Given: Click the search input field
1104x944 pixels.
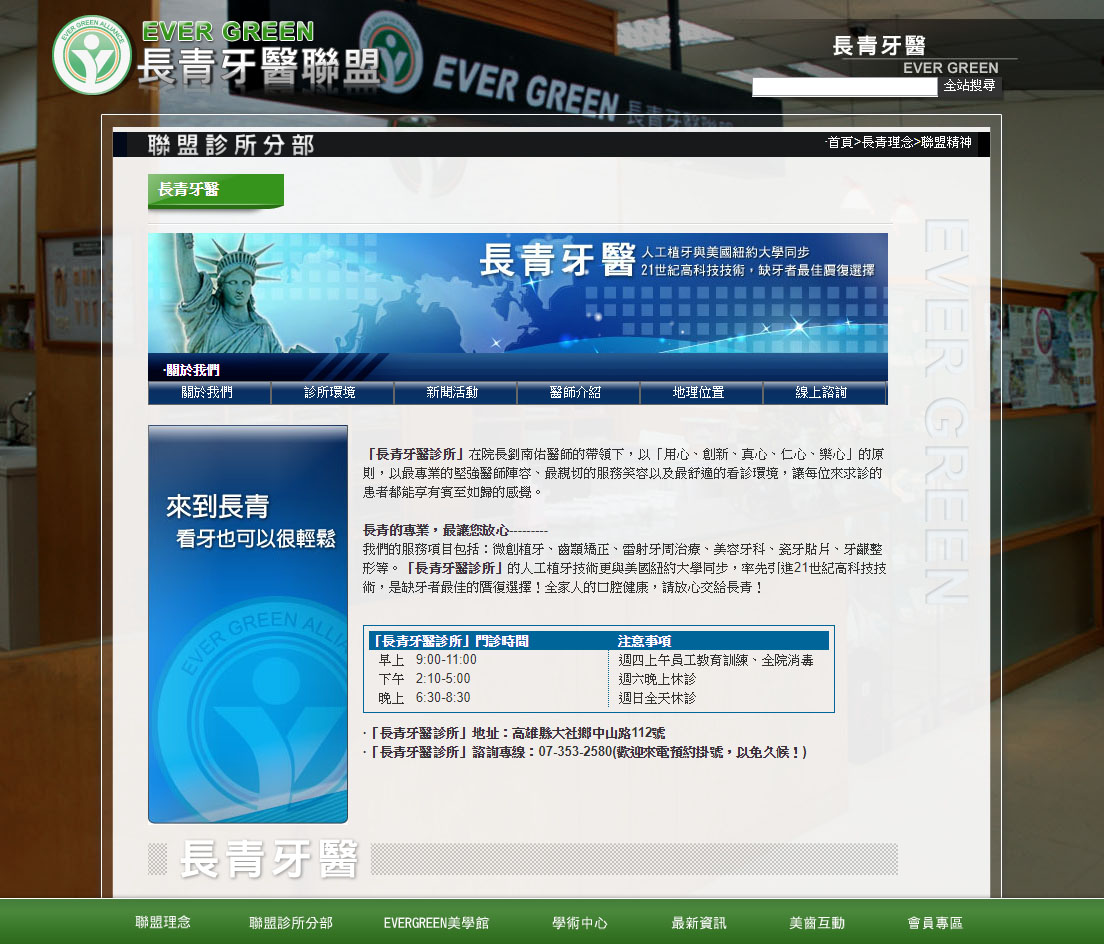Looking at the screenshot, I should [845, 87].
